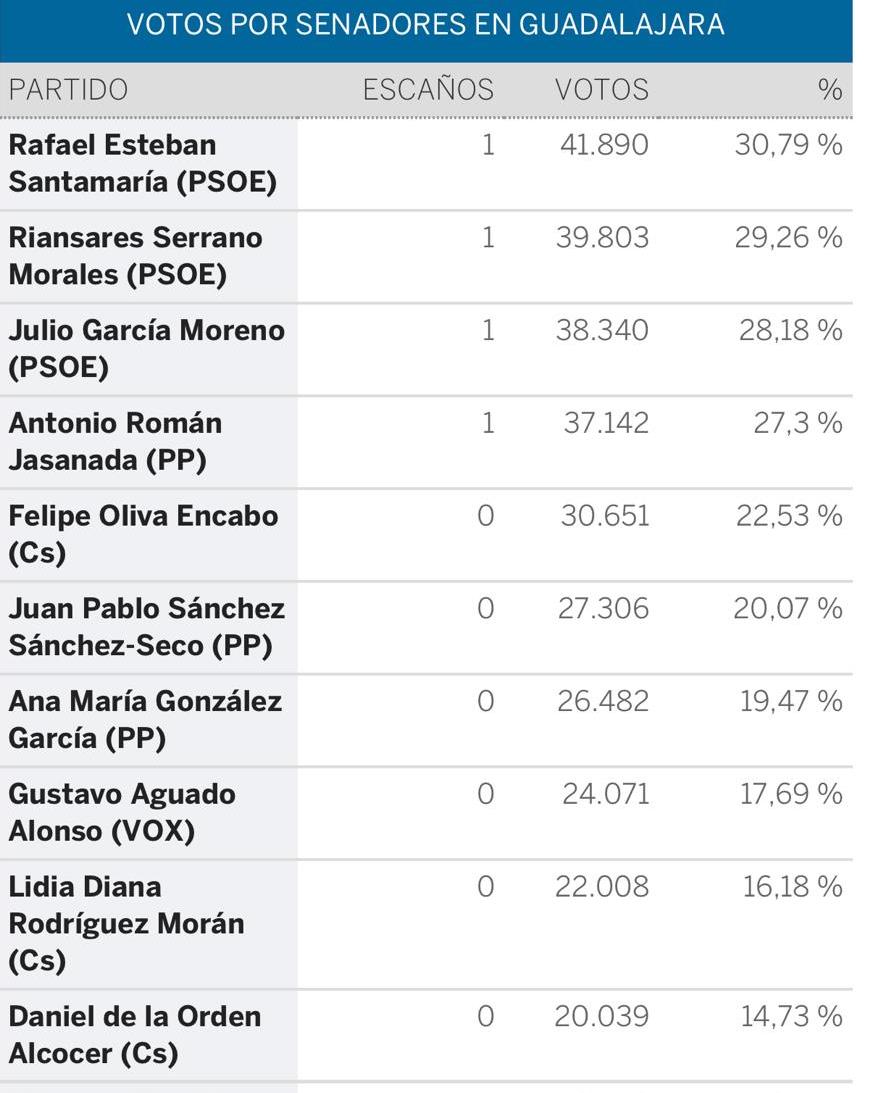Click the table title 'Votos por senadores en Guadalajara'
This screenshot has width=876, height=1093.
click(x=425, y=25)
